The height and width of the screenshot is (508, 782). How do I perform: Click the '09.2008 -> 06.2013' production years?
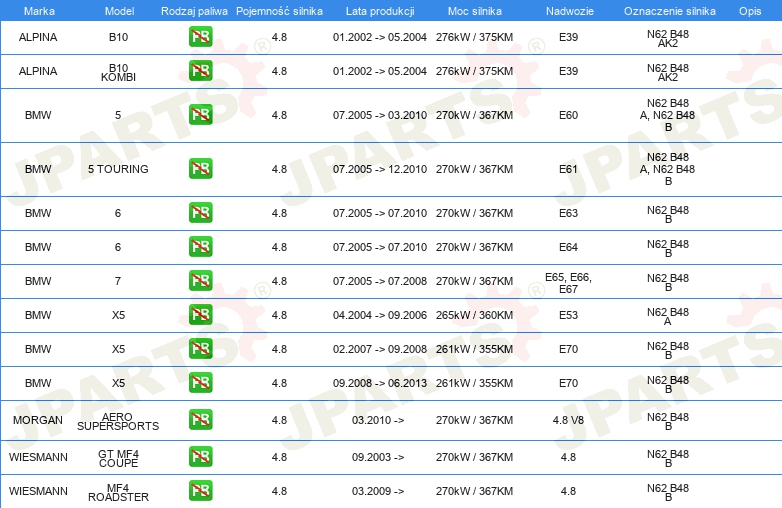(380, 383)
